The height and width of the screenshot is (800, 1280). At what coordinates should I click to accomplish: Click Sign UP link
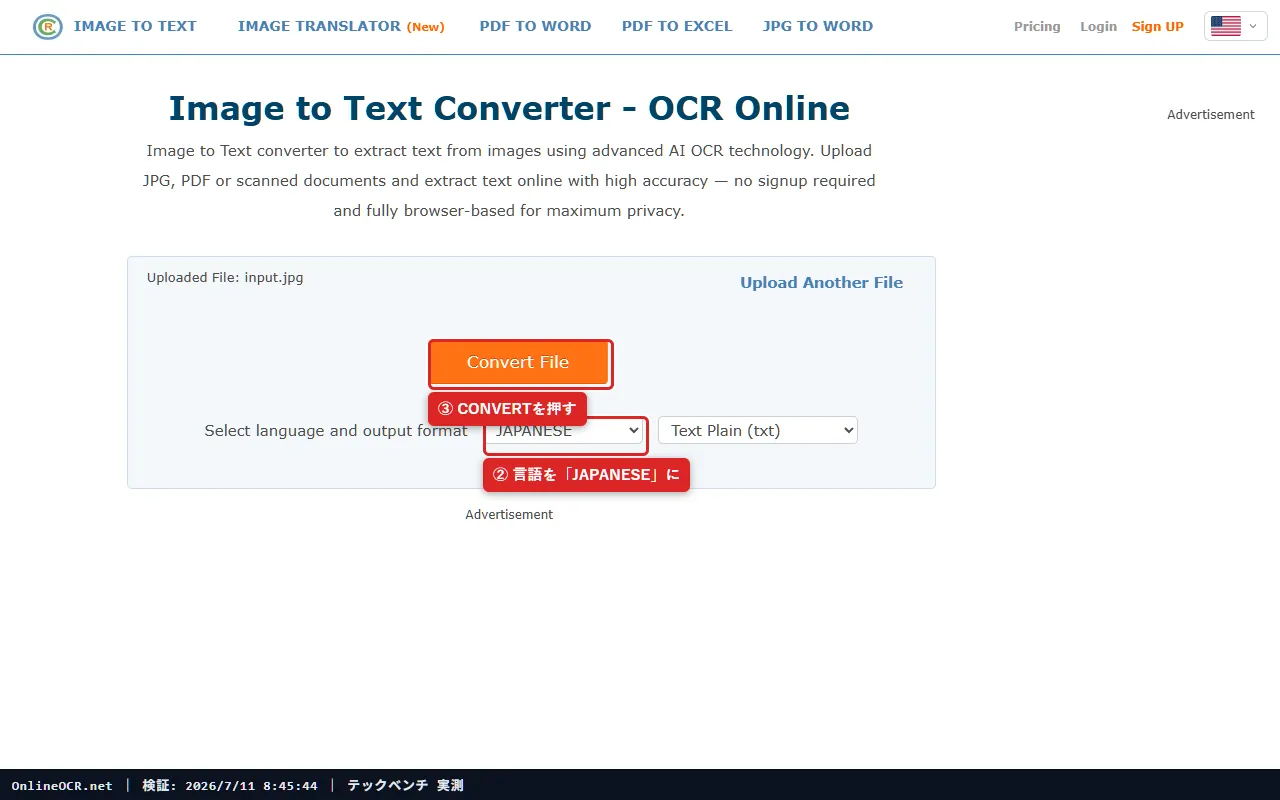pyautogui.click(x=1157, y=27)
